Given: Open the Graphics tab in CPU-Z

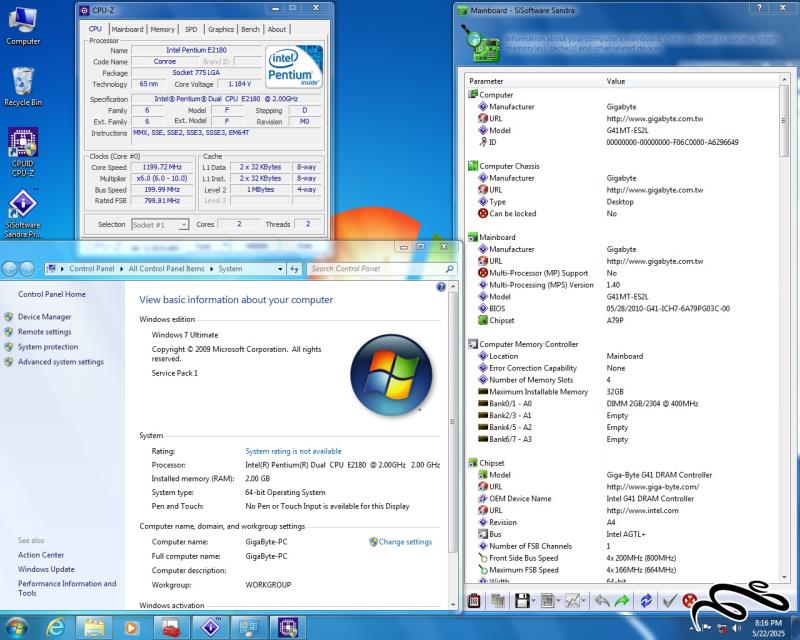Looking at the screenshot, I should [221, 30].
